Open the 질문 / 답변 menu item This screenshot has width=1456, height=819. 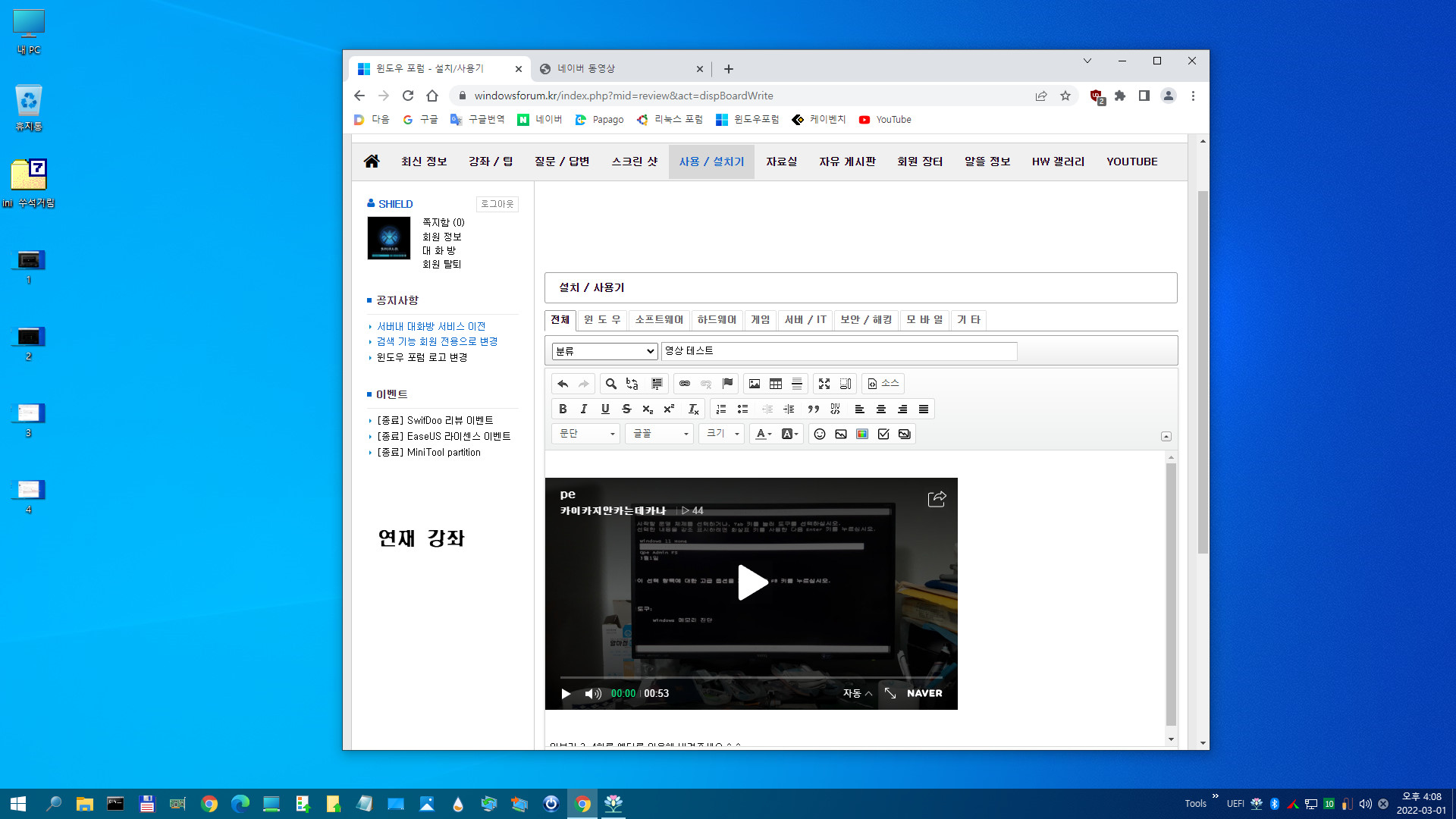pos(562,162)
